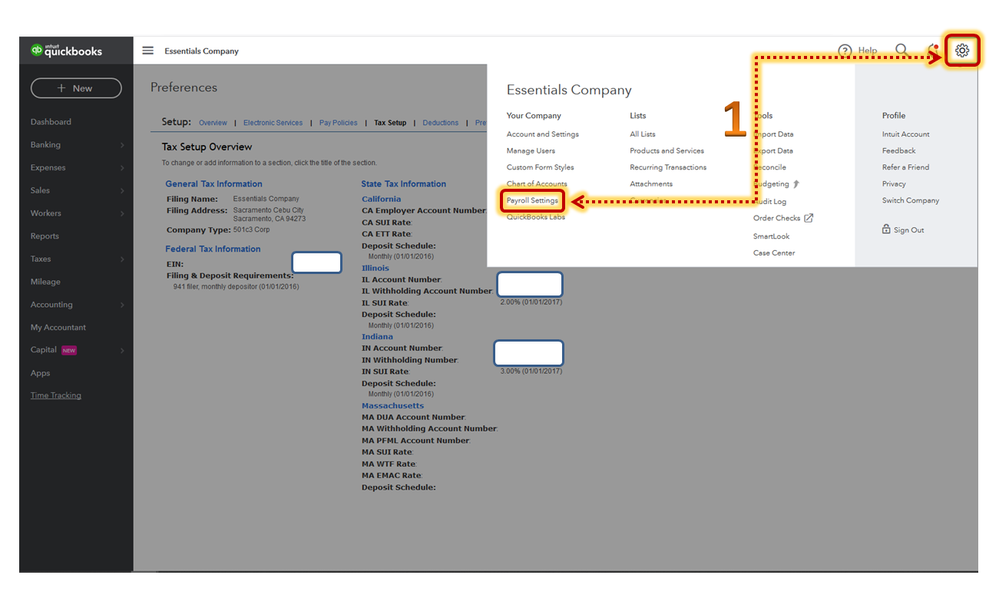Click the NEW badge next to Capital

coord(69,350)
